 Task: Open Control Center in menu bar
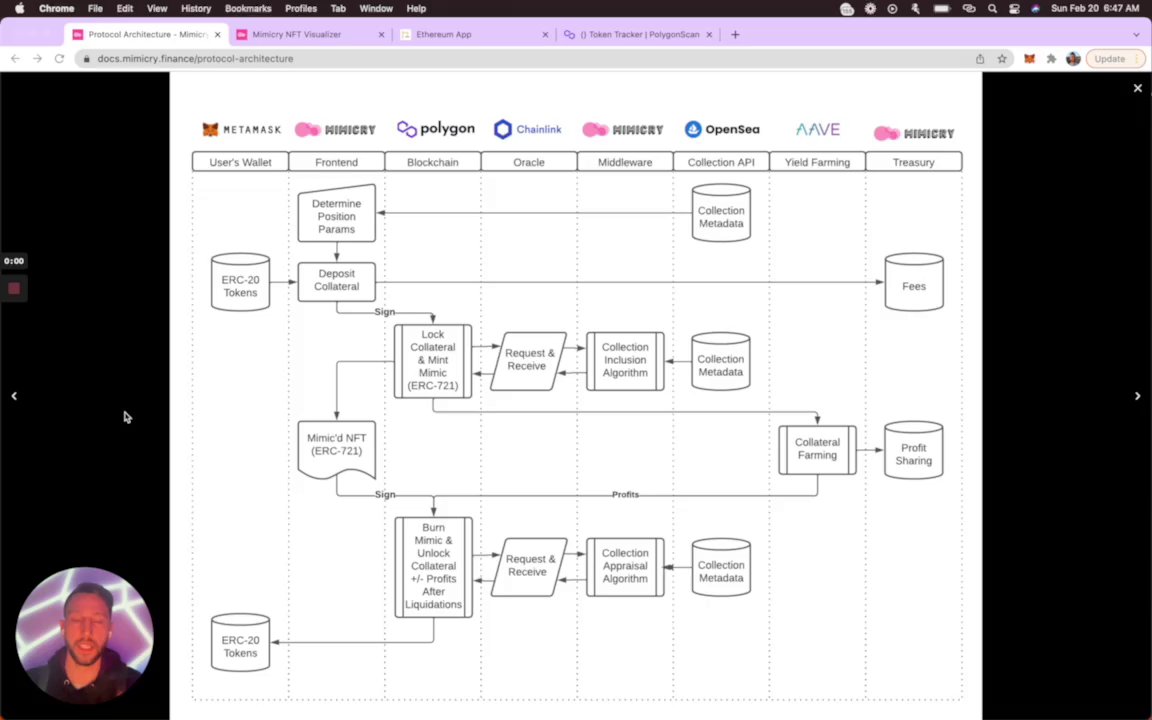pos(1015,9)
